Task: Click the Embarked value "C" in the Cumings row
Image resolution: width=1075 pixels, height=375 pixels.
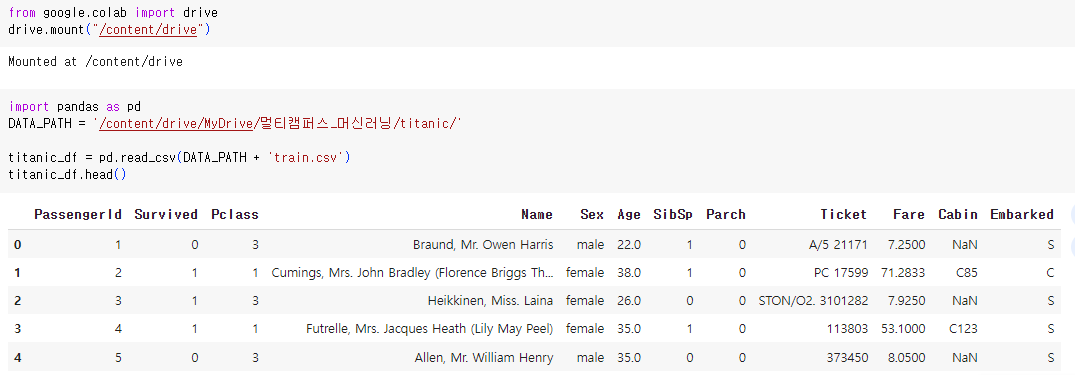Action: pyautogui.click(x=1050, y=273)
